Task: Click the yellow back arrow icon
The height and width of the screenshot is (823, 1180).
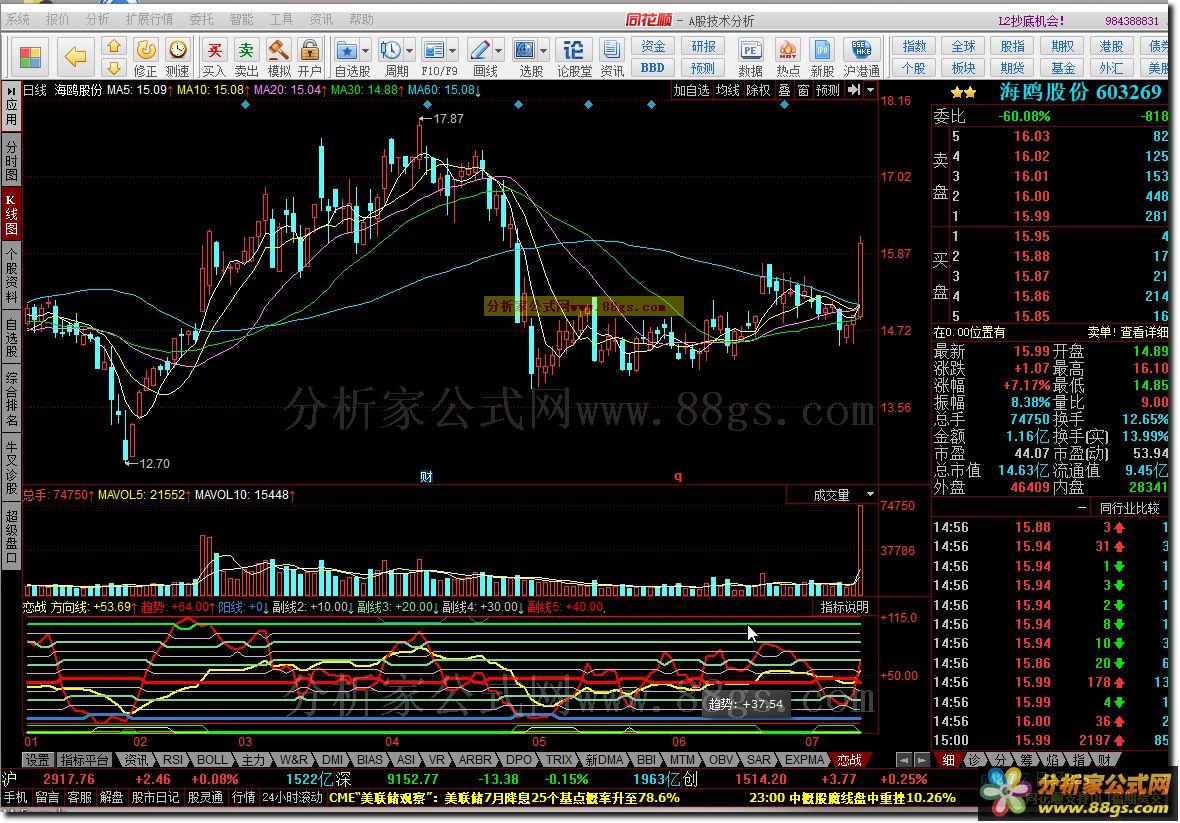Action: tap(75, 56)
